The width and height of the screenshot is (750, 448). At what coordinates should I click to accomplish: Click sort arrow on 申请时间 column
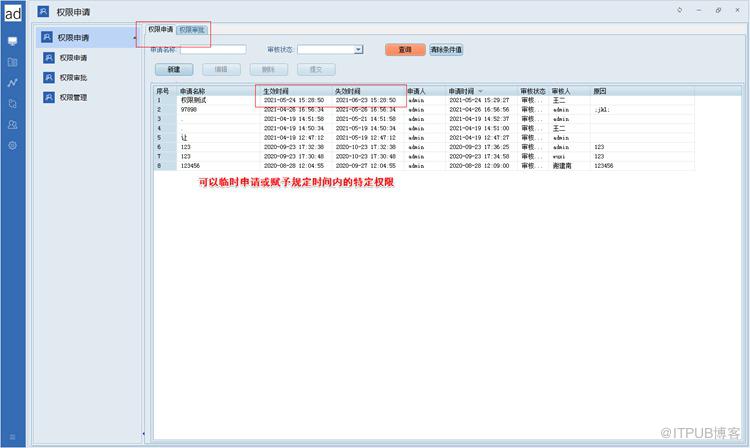point(480,91)
